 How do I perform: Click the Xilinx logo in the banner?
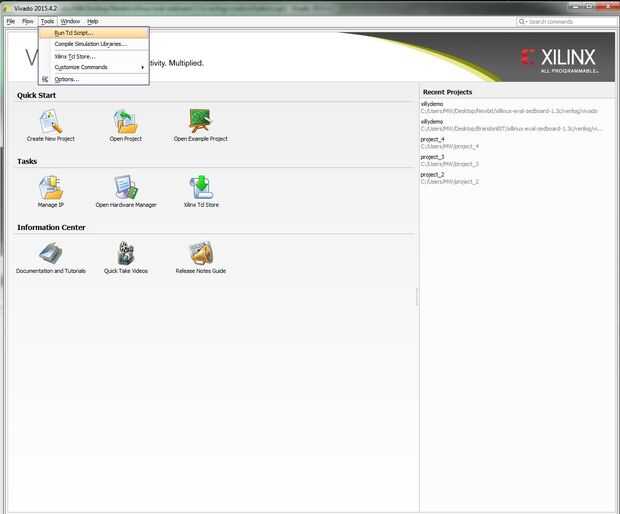point(559,60)
